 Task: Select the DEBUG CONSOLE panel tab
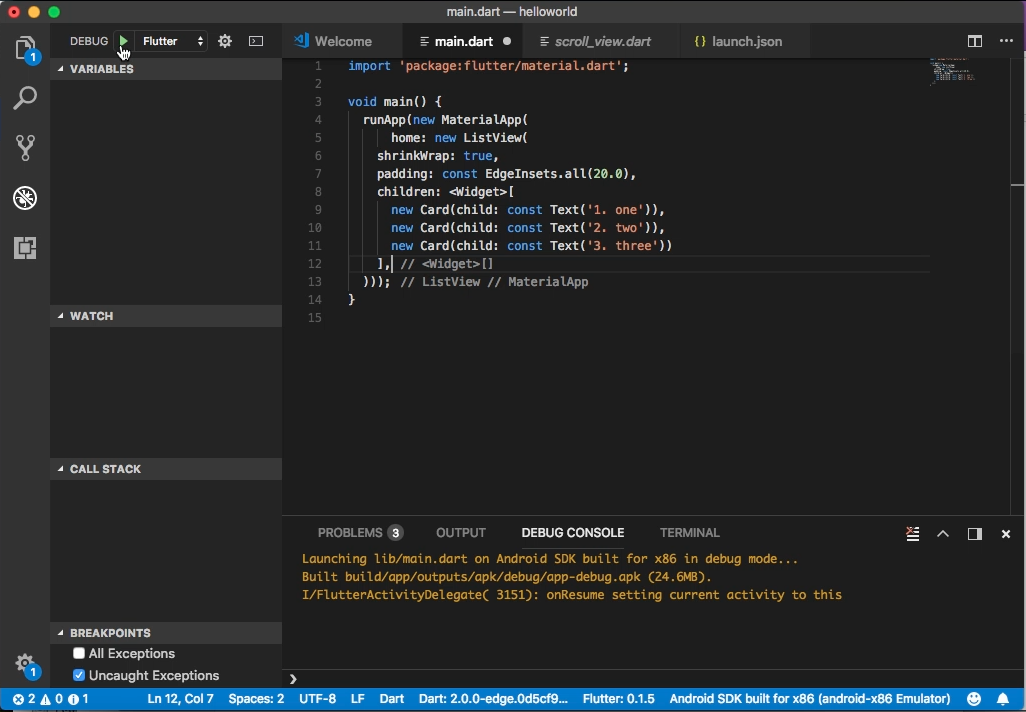(x=573, y=533)
